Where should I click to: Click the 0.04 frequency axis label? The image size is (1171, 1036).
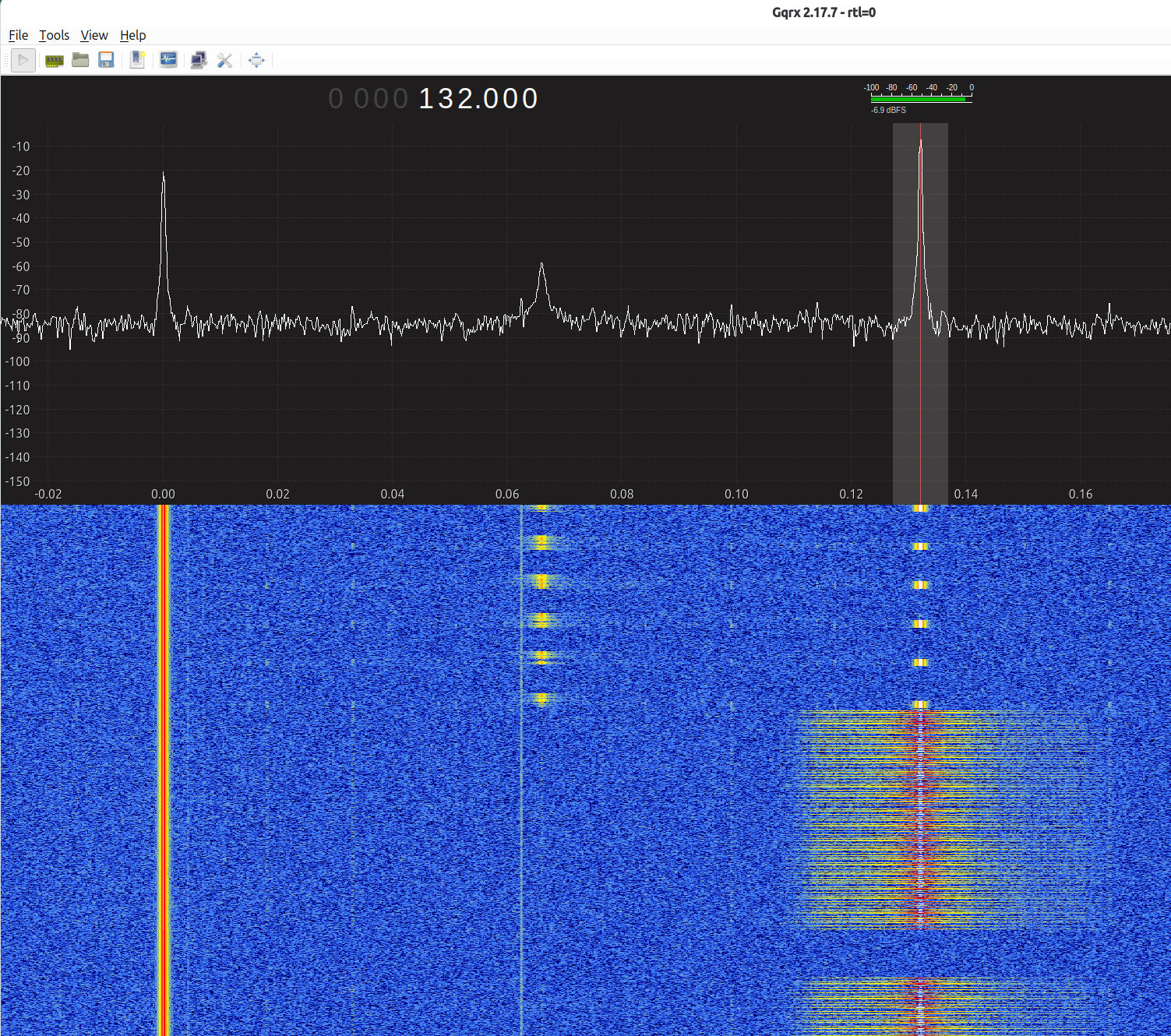pyautogui.click(x=393, y=494)
